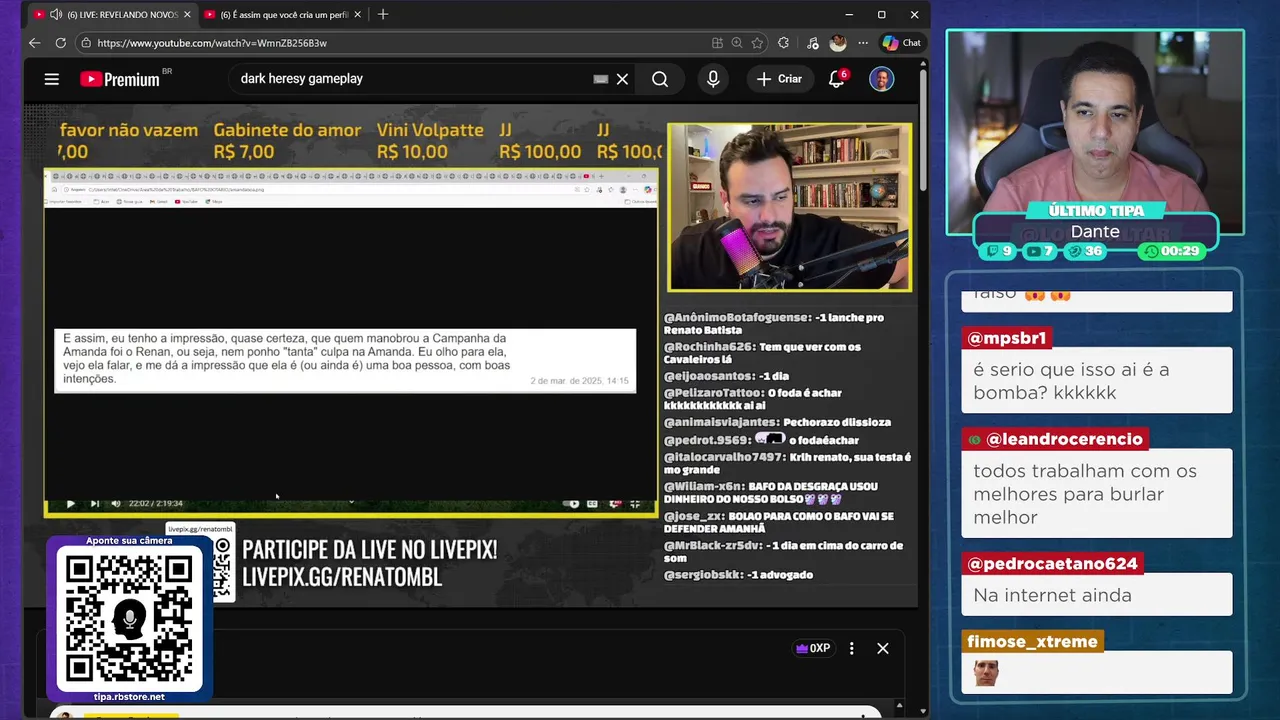This screenshot has height=720, width=1280.
Task: Open browser extensions puzzle icon
Action: 783,43
